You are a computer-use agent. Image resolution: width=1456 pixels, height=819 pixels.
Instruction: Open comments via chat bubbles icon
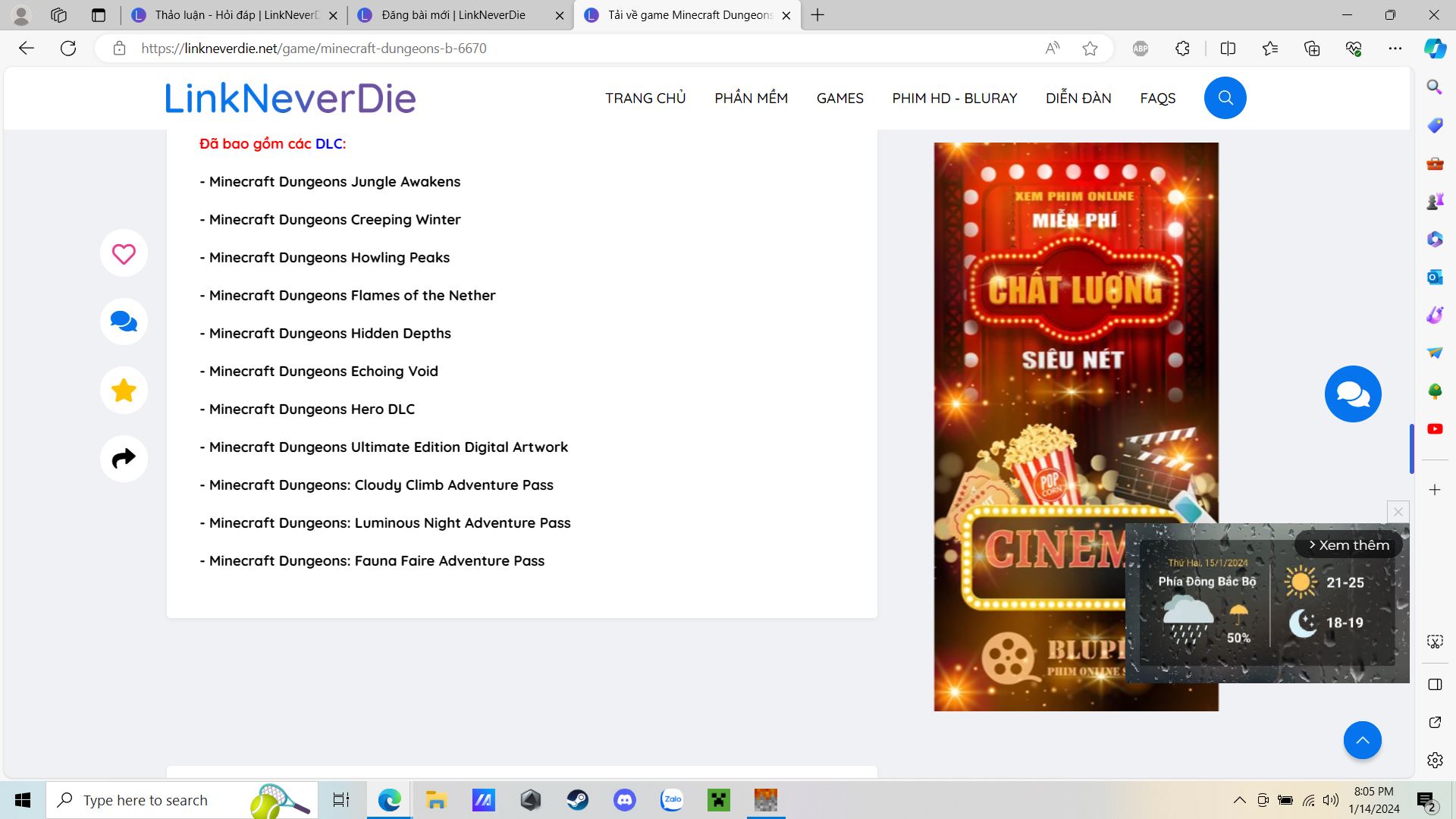coord(124,322)
